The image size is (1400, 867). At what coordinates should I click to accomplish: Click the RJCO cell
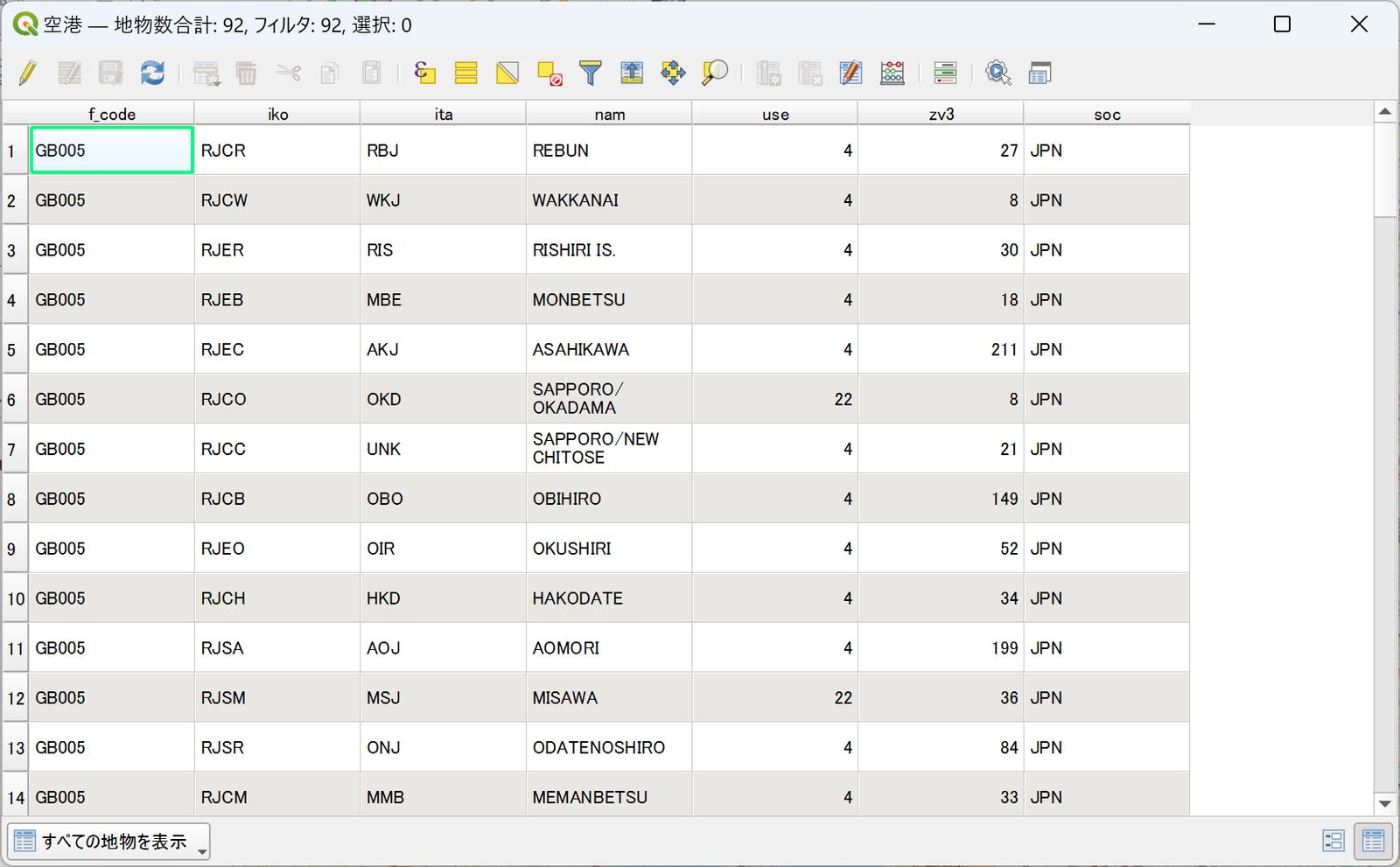277,399
